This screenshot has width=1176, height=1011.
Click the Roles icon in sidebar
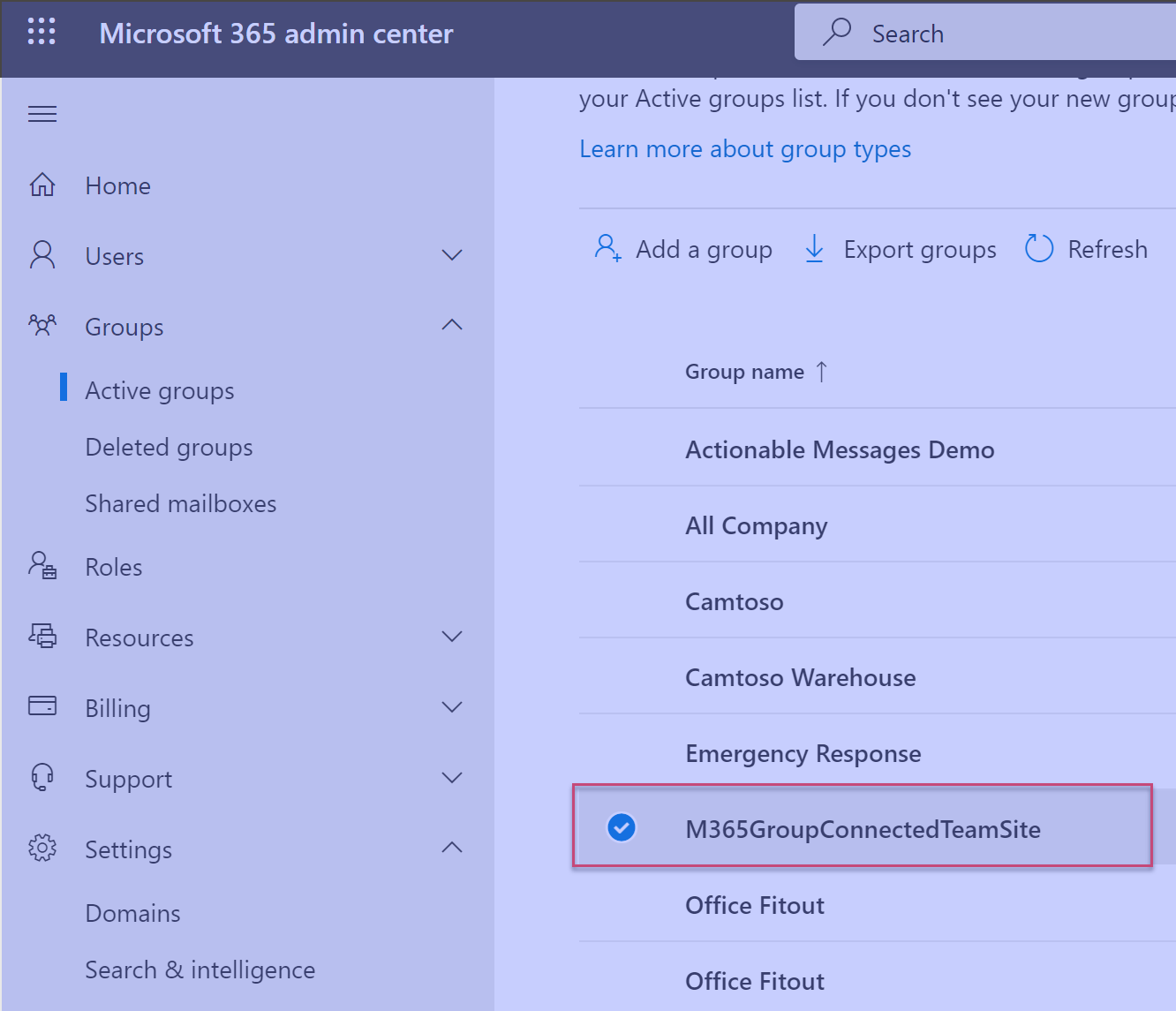point(42,566)
